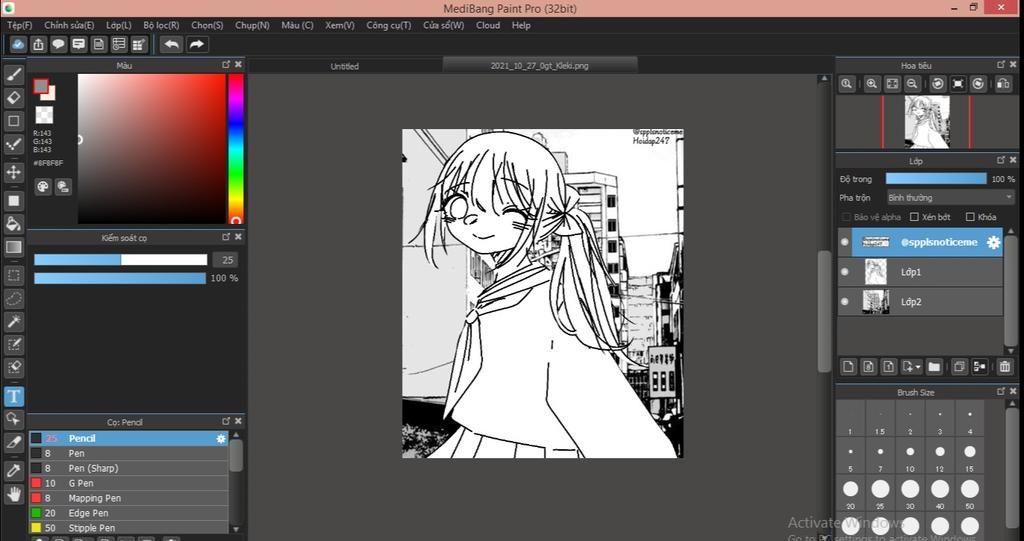Click the share/export toolbar icon
Screen dimensions: 1024x541
point(39,44)
